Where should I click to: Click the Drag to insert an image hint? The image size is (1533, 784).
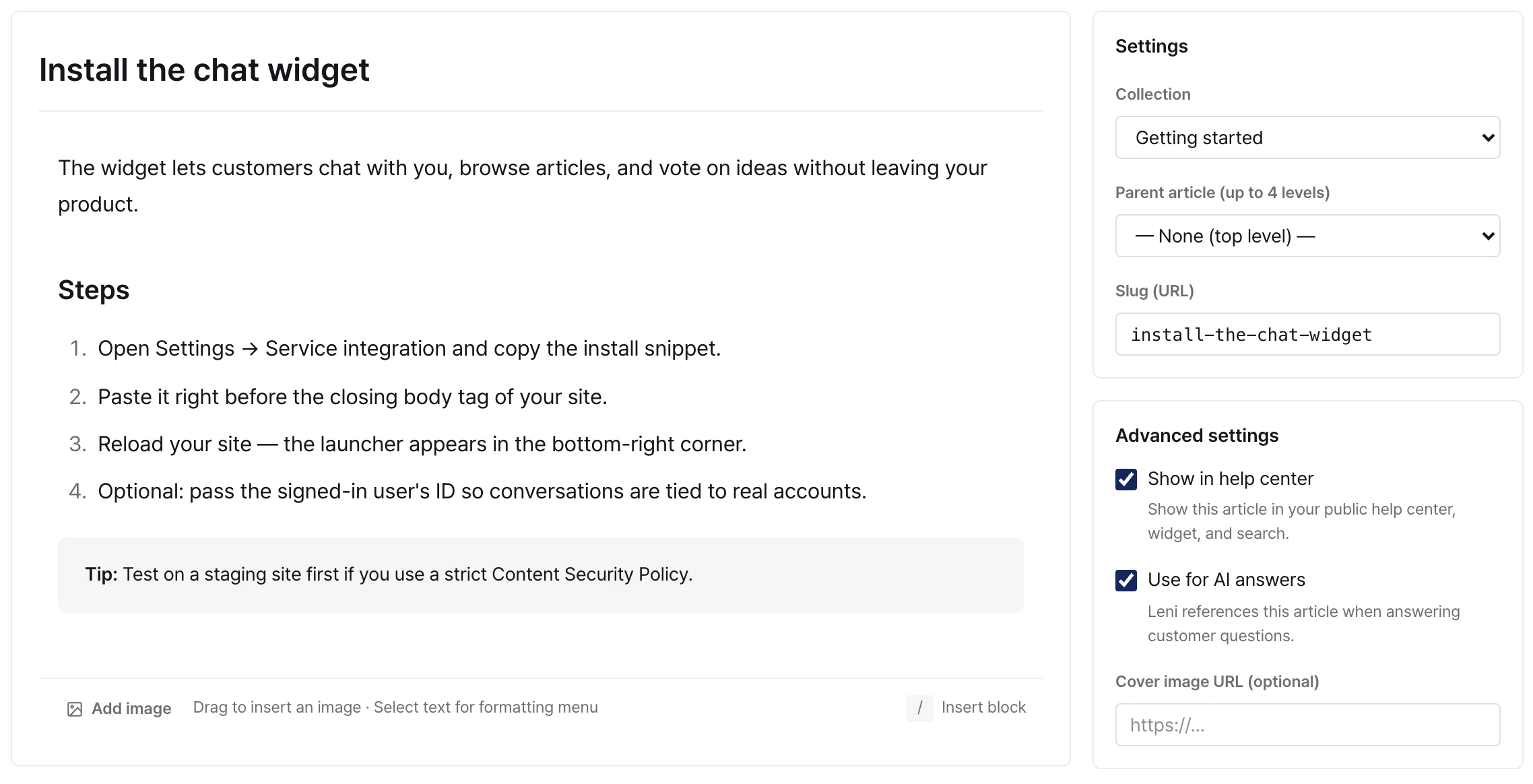(395, 707)
